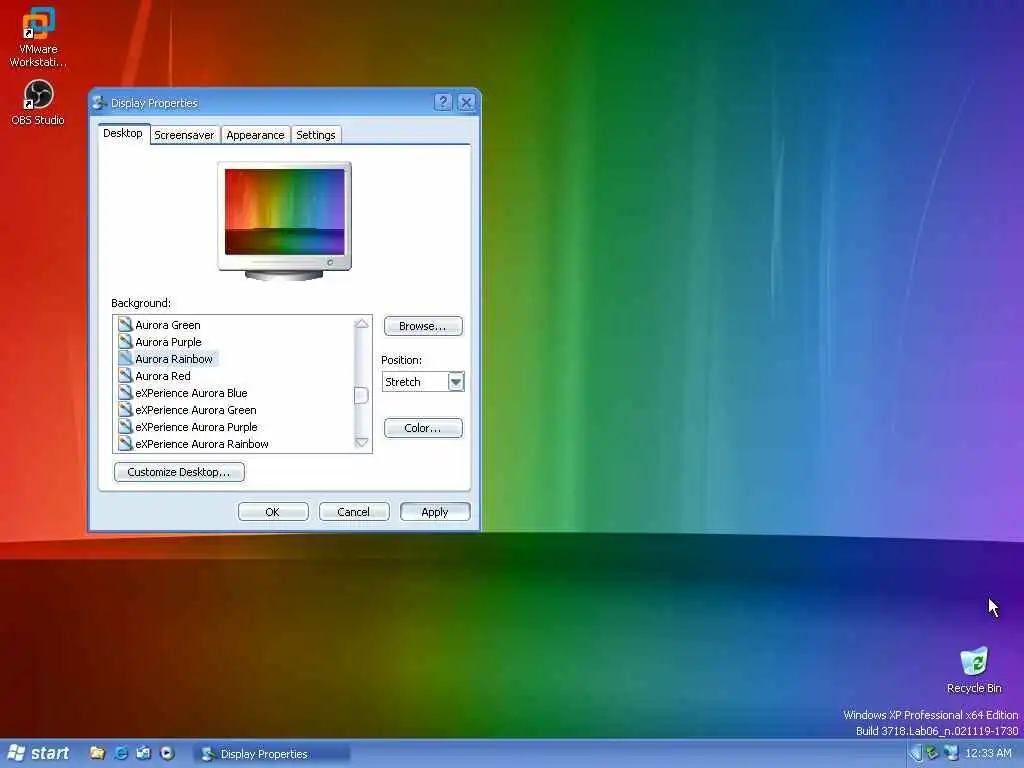Click the Cancel button

(354, 511)
